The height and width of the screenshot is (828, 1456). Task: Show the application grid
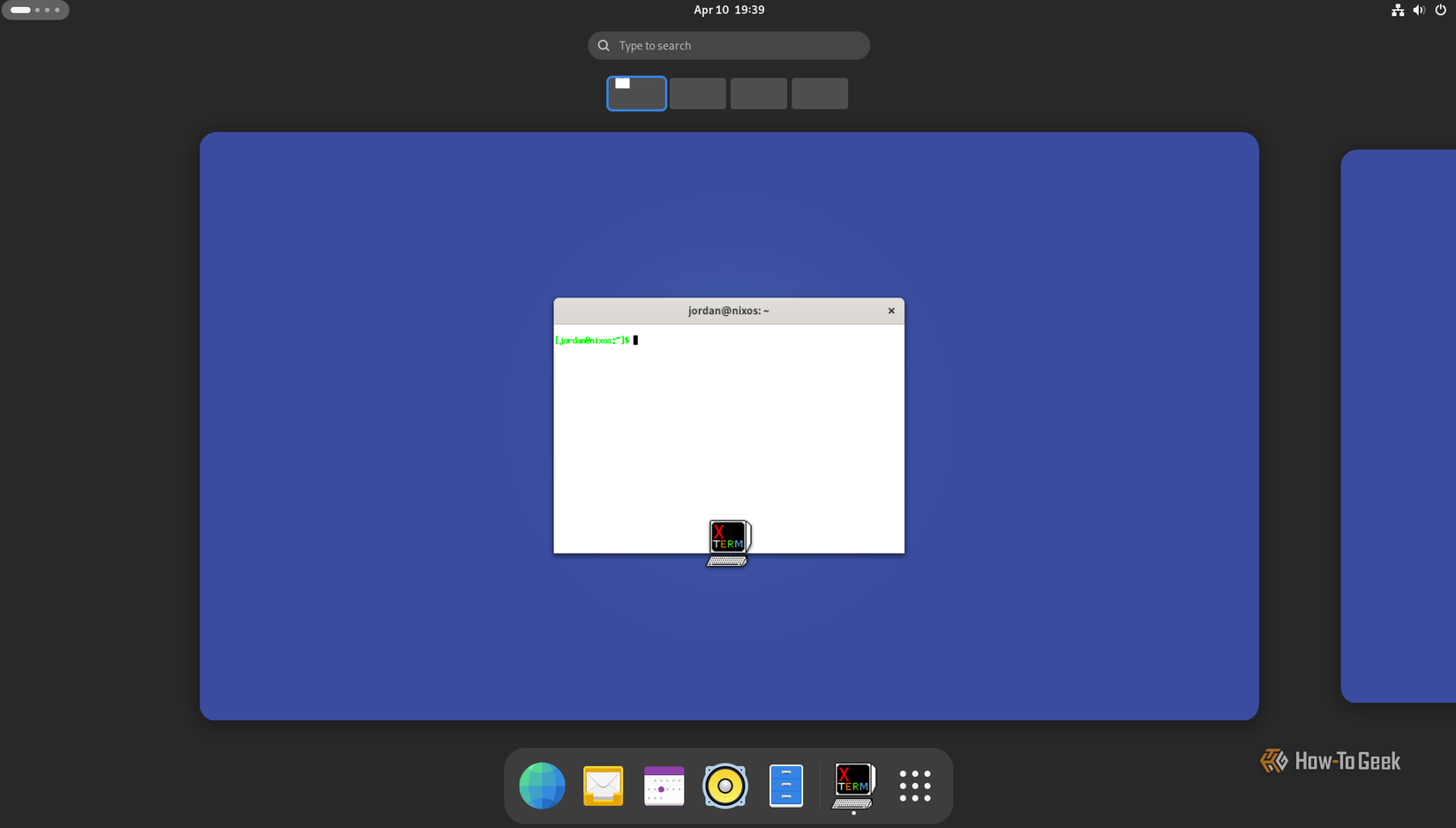[x=915, y=785]
